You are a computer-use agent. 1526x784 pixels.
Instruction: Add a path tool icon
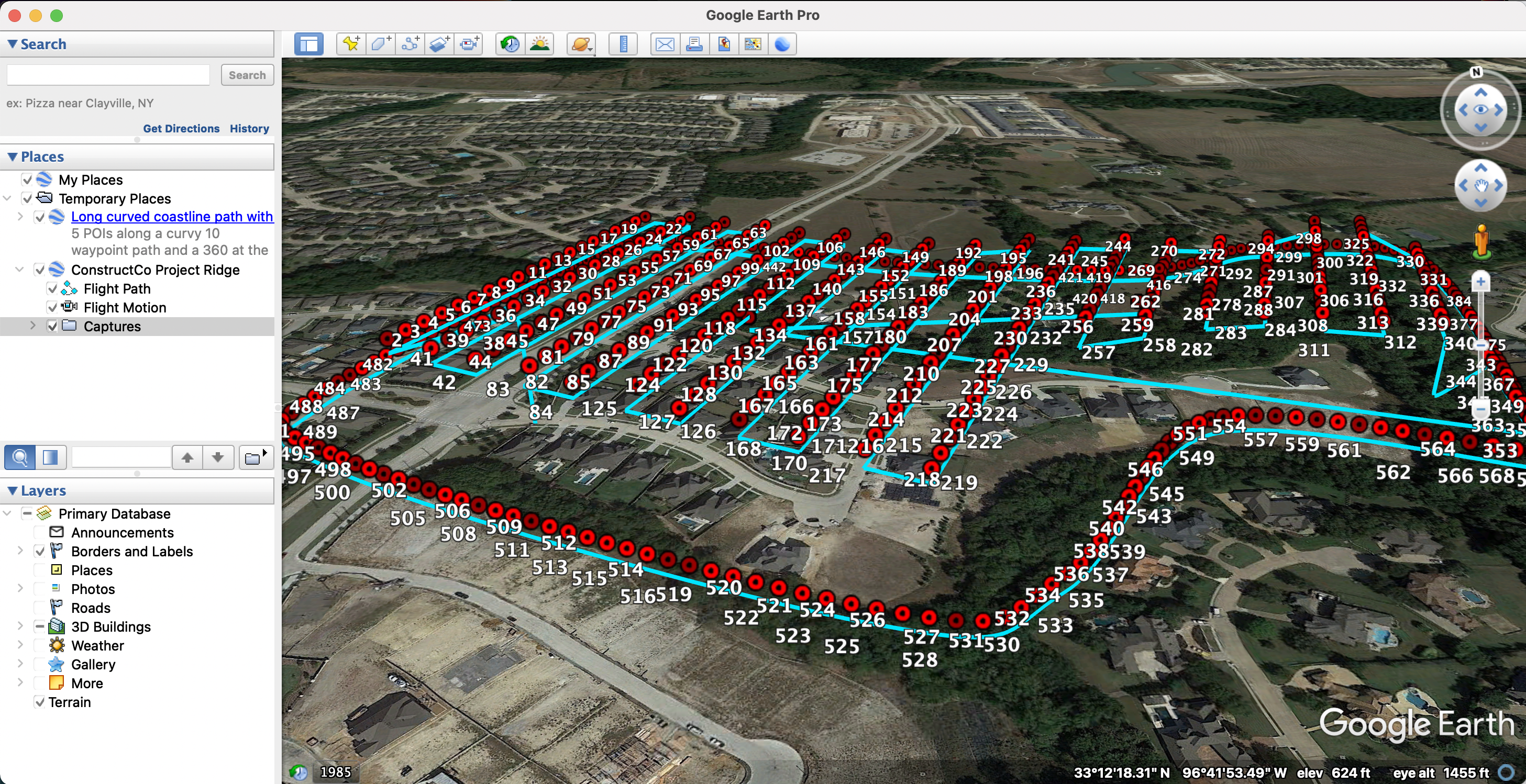pos(410,44)
